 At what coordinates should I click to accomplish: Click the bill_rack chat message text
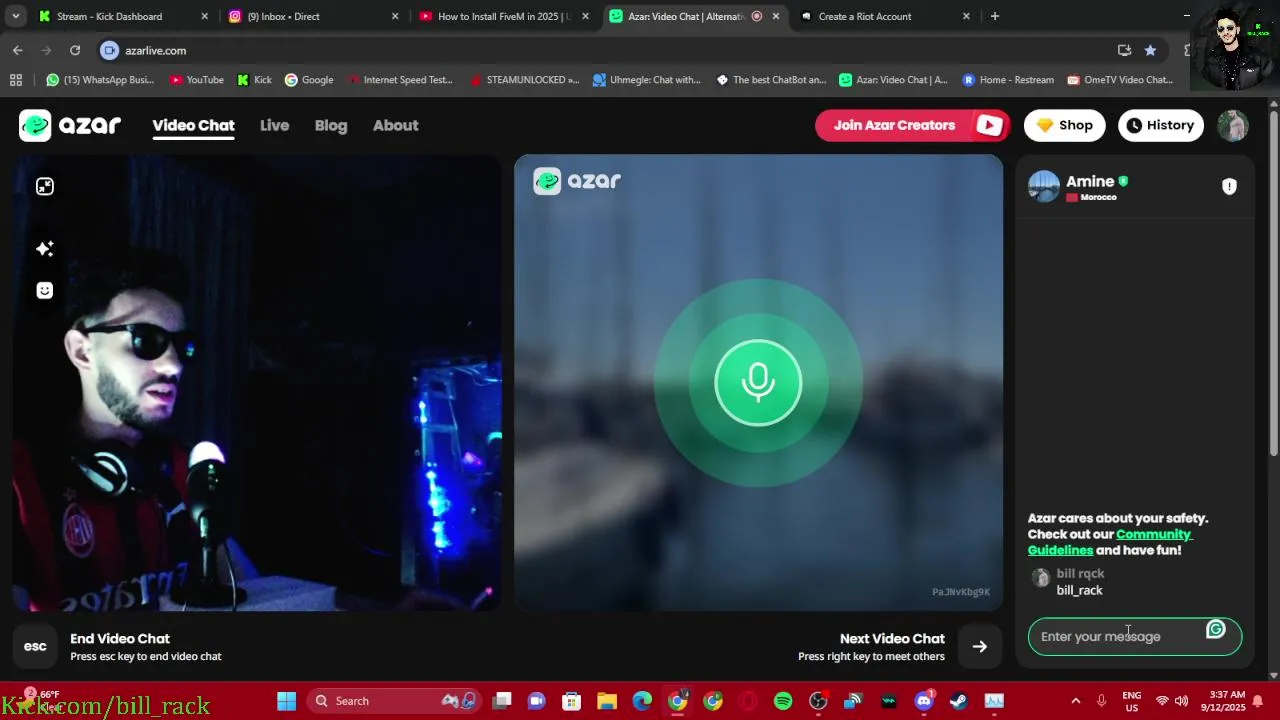[1079, 590]
